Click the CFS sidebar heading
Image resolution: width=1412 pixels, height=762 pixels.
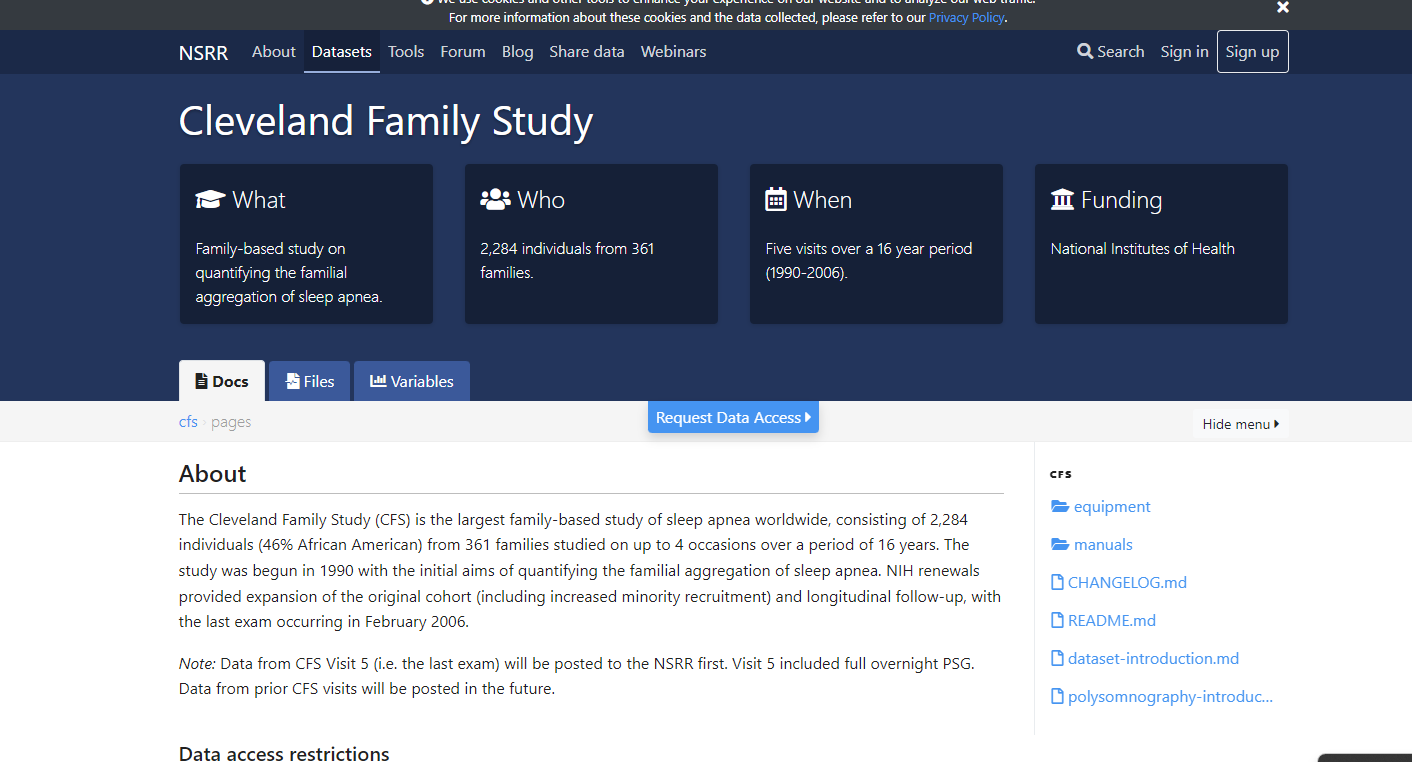1061,474
